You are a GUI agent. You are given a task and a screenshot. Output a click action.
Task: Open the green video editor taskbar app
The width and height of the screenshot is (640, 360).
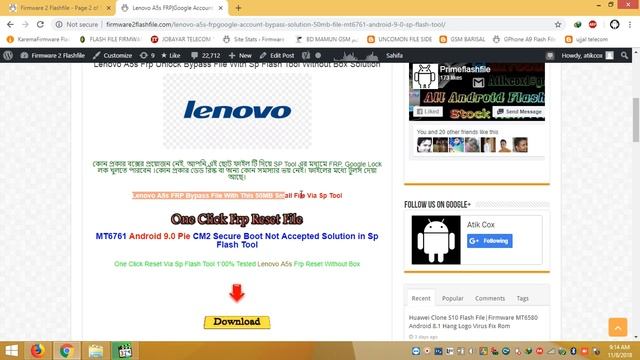(x=124, y=351)
